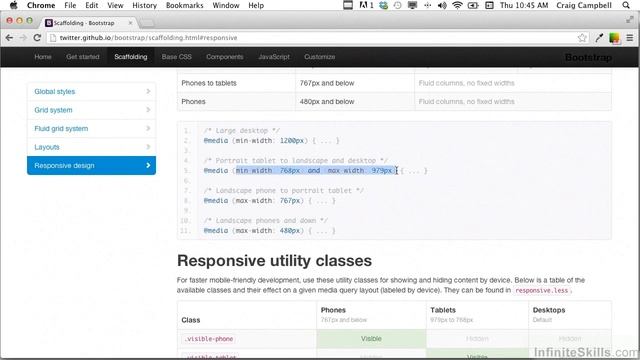
Task: Open the Get started page
Action: point(83,57)
